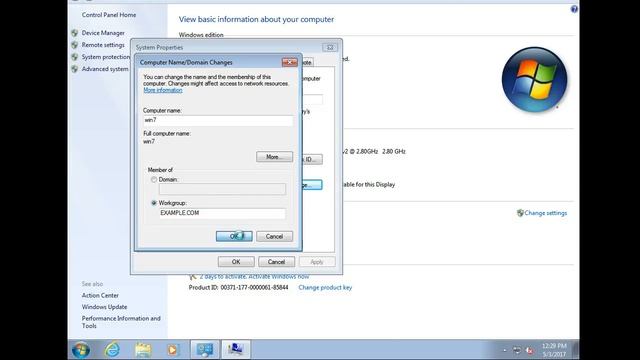Close the Computer Name/Domain Changes dialog

(290, 62)
